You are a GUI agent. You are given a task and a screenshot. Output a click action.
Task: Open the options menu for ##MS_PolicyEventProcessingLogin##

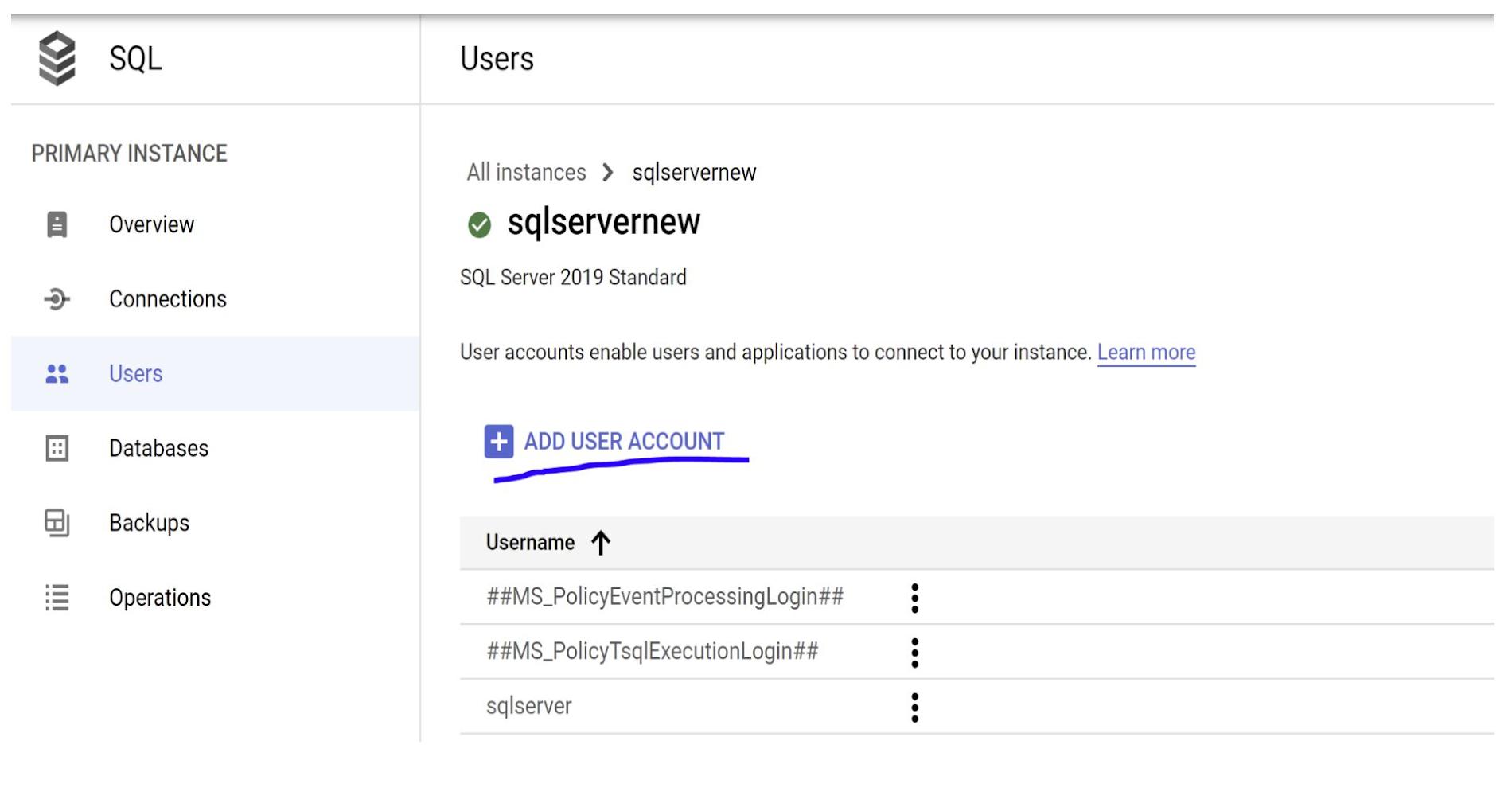coord(915,598)
